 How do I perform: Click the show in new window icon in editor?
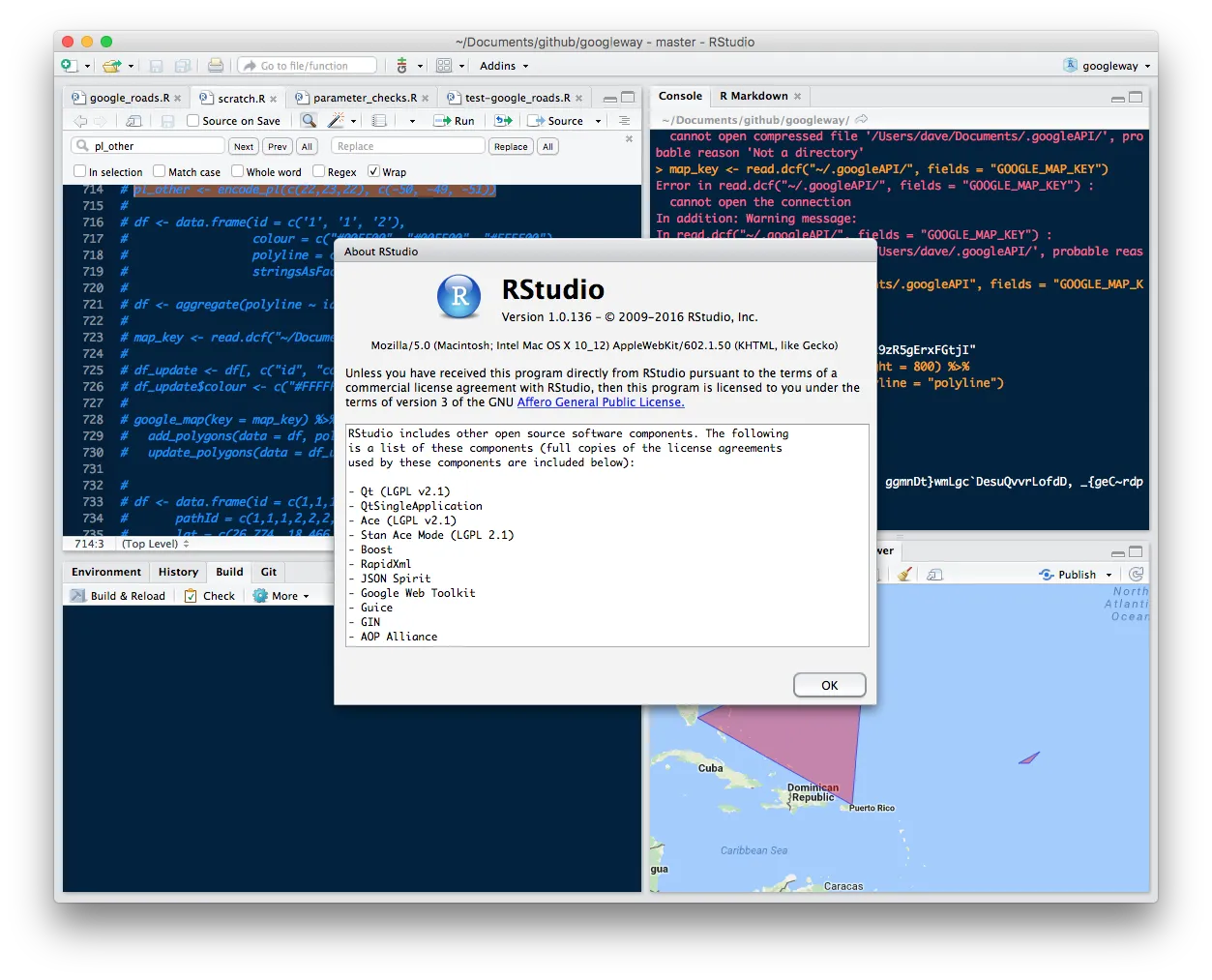click(x=134, y=121)
